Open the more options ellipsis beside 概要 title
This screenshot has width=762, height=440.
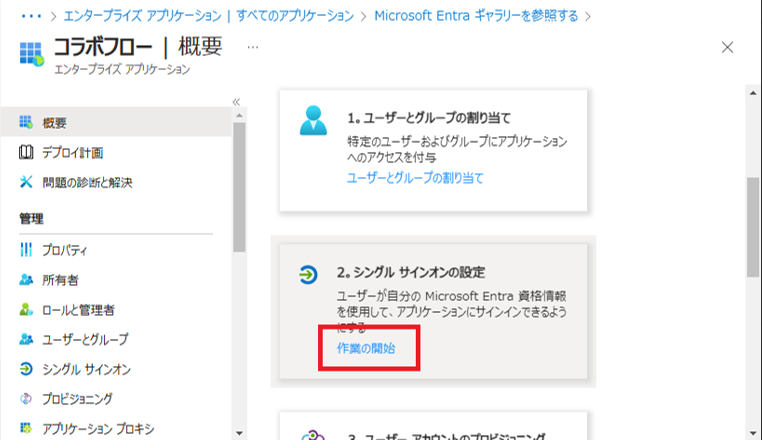pyautogui.click(x=253, y=47)
